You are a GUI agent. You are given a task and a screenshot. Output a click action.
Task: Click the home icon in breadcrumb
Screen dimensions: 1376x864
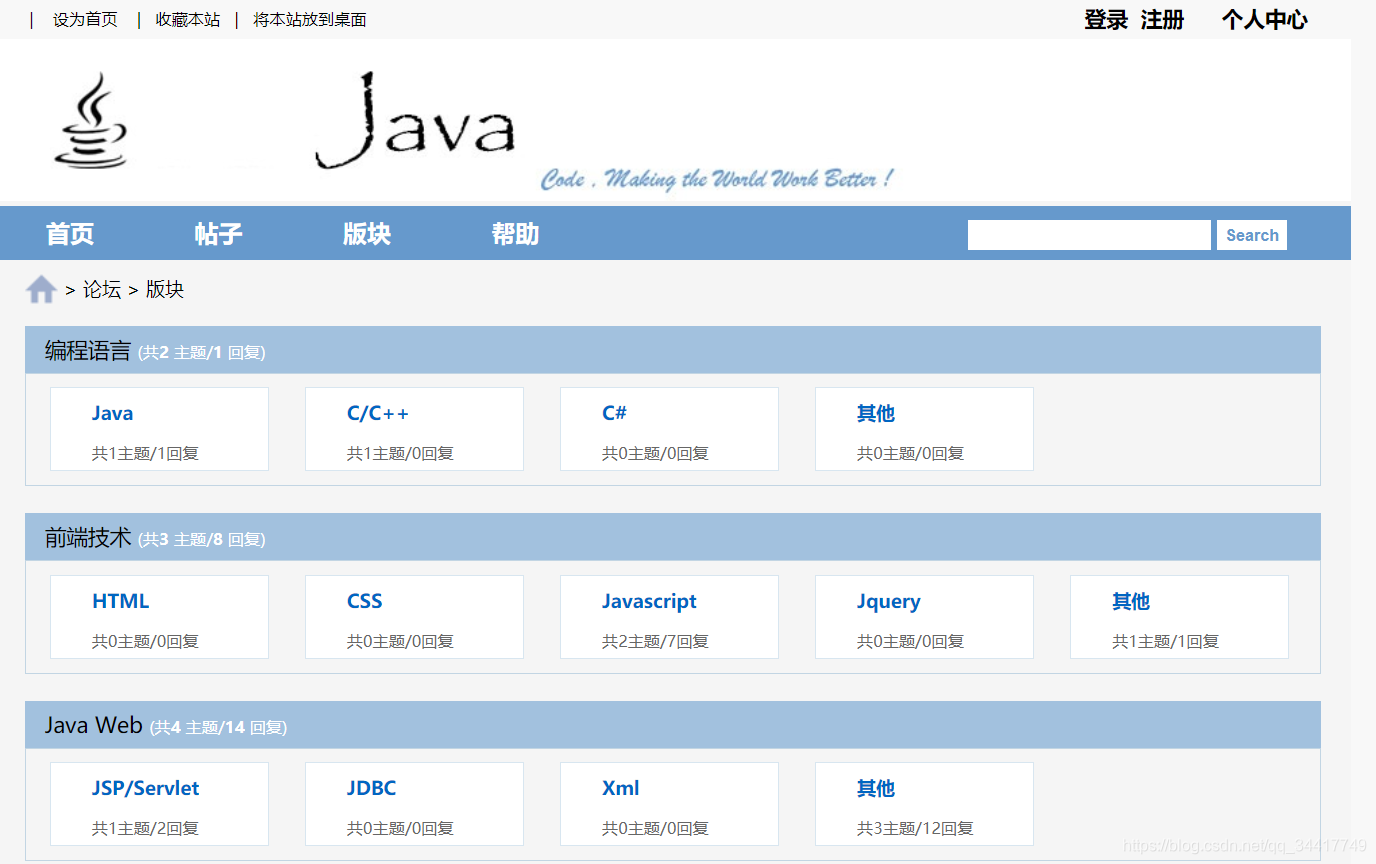point(41,290)
